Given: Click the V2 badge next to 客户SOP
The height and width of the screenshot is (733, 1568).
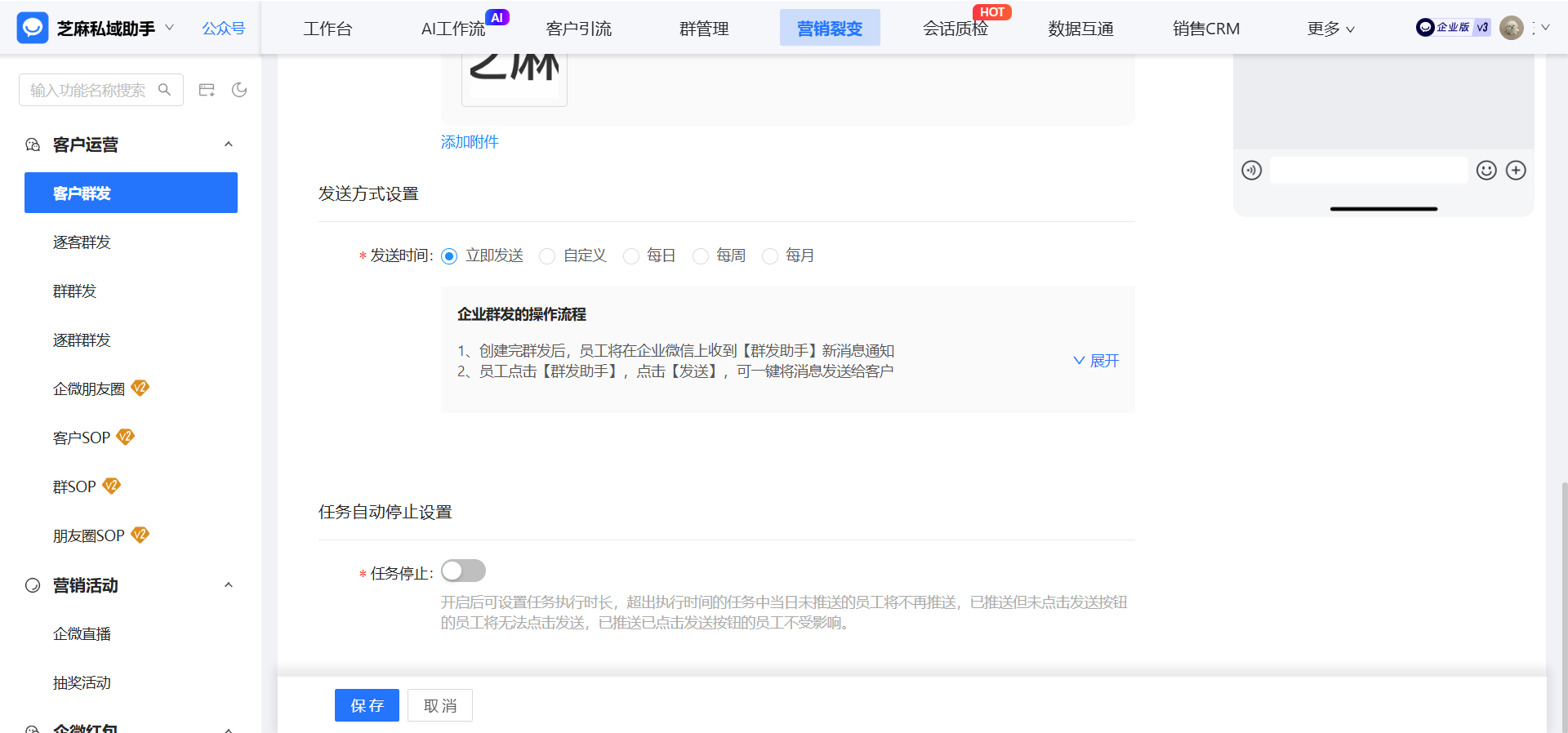Looking at the screenshot, I should 125,437.
